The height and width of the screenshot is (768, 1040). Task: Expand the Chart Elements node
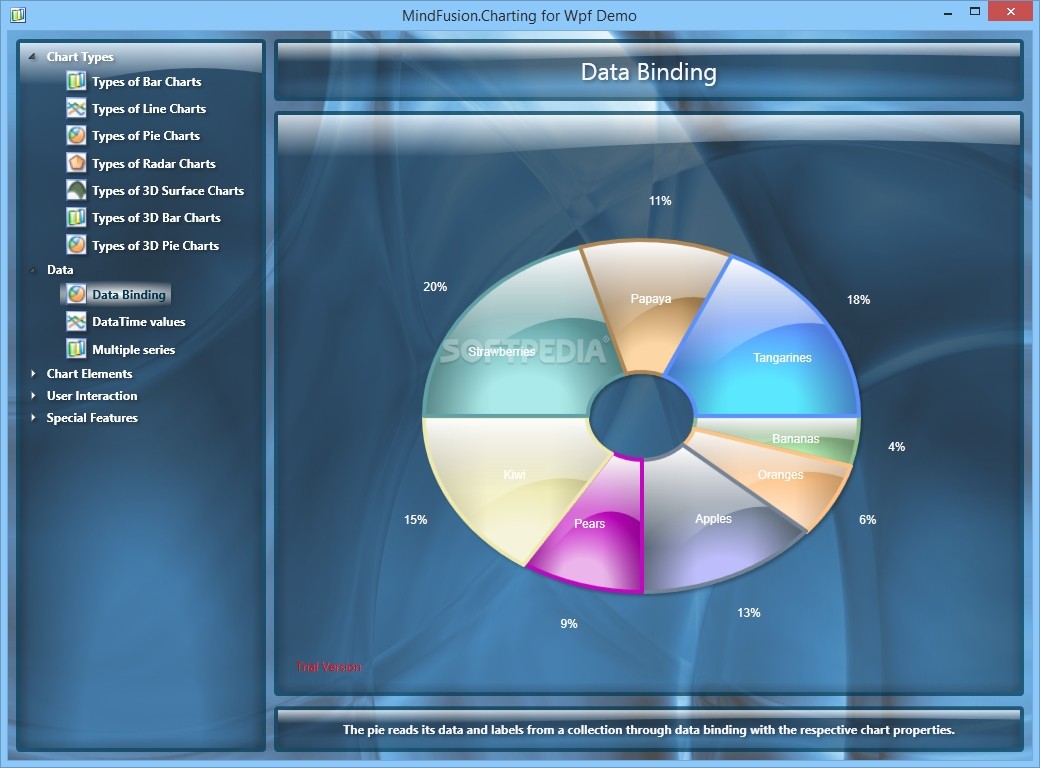tap(32, 373)
